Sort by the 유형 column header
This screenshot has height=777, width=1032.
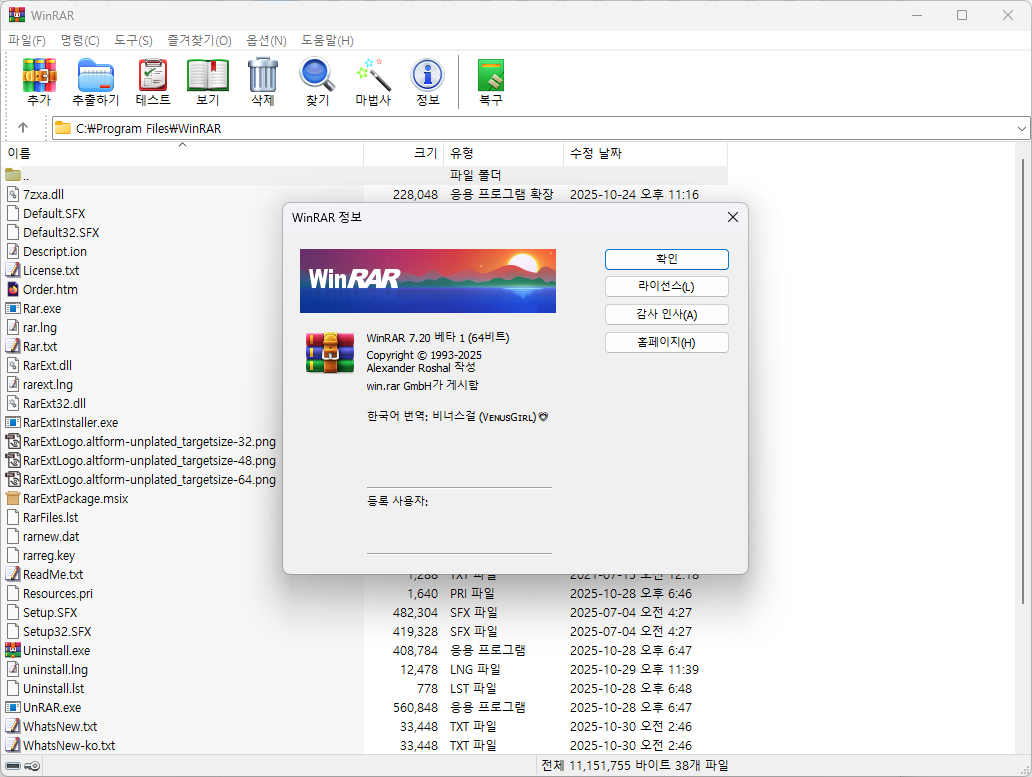coord(503,153)
